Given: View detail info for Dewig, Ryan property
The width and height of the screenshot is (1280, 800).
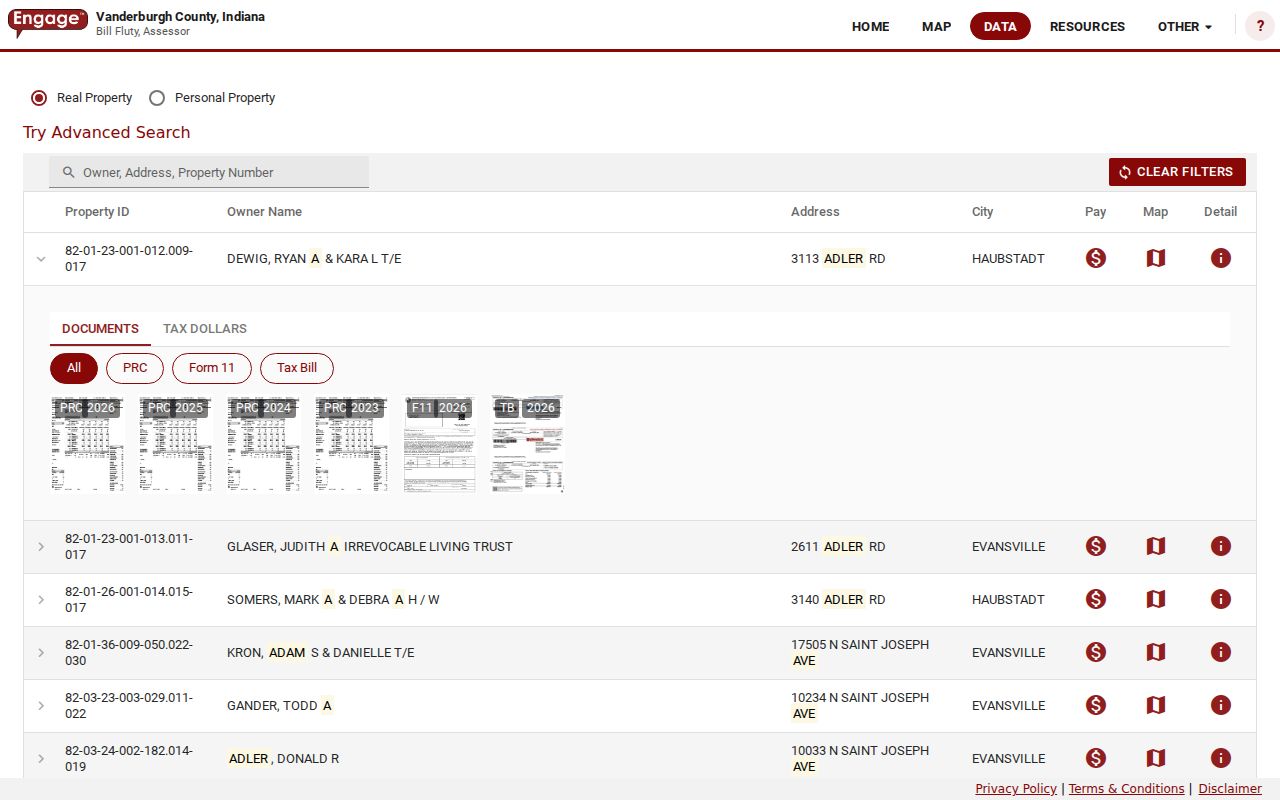Looking at the screenshot, I should (1220, 258).
